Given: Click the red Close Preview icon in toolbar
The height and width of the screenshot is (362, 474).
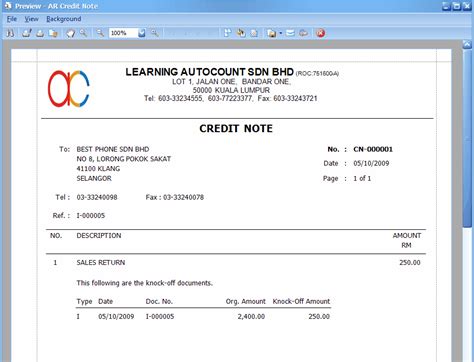Looking at the screenshot, I should (321, 33).
